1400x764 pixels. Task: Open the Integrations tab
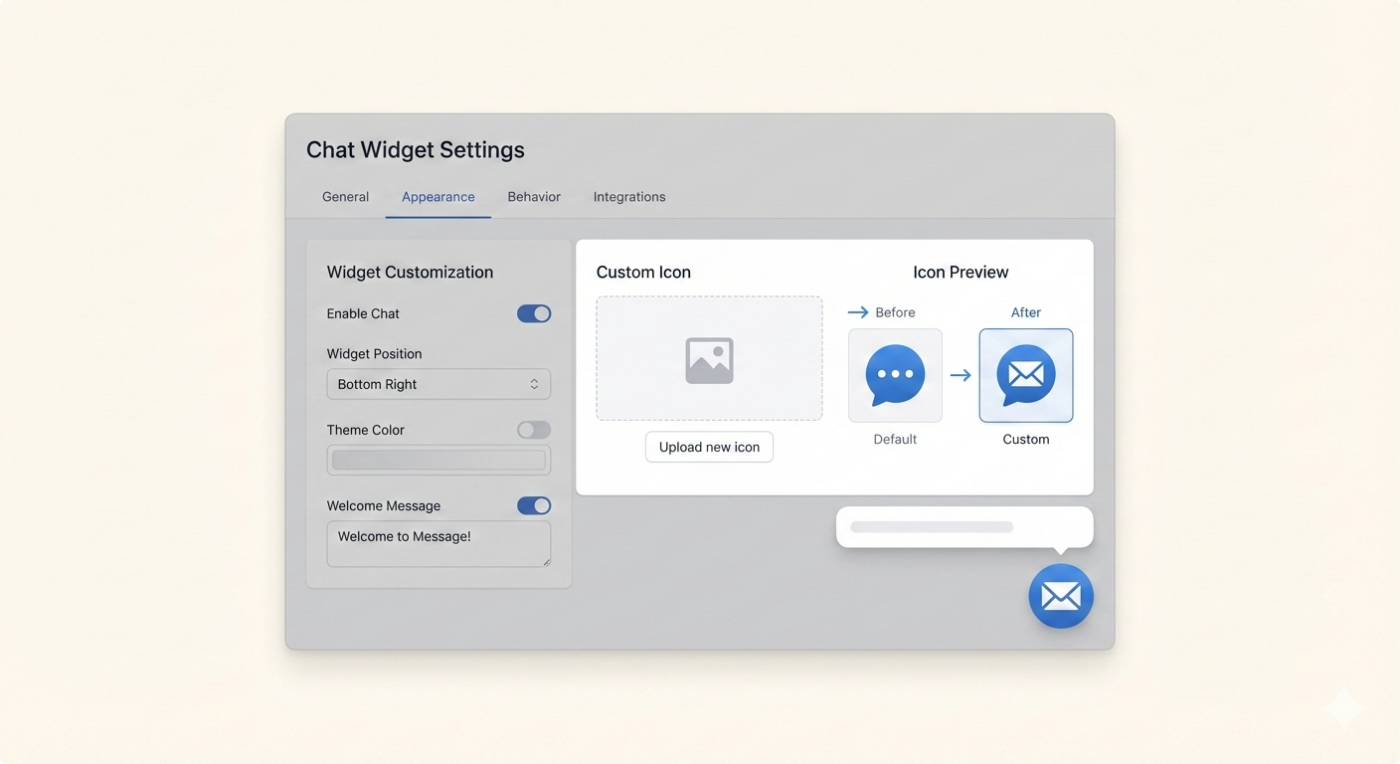[628, 196]
